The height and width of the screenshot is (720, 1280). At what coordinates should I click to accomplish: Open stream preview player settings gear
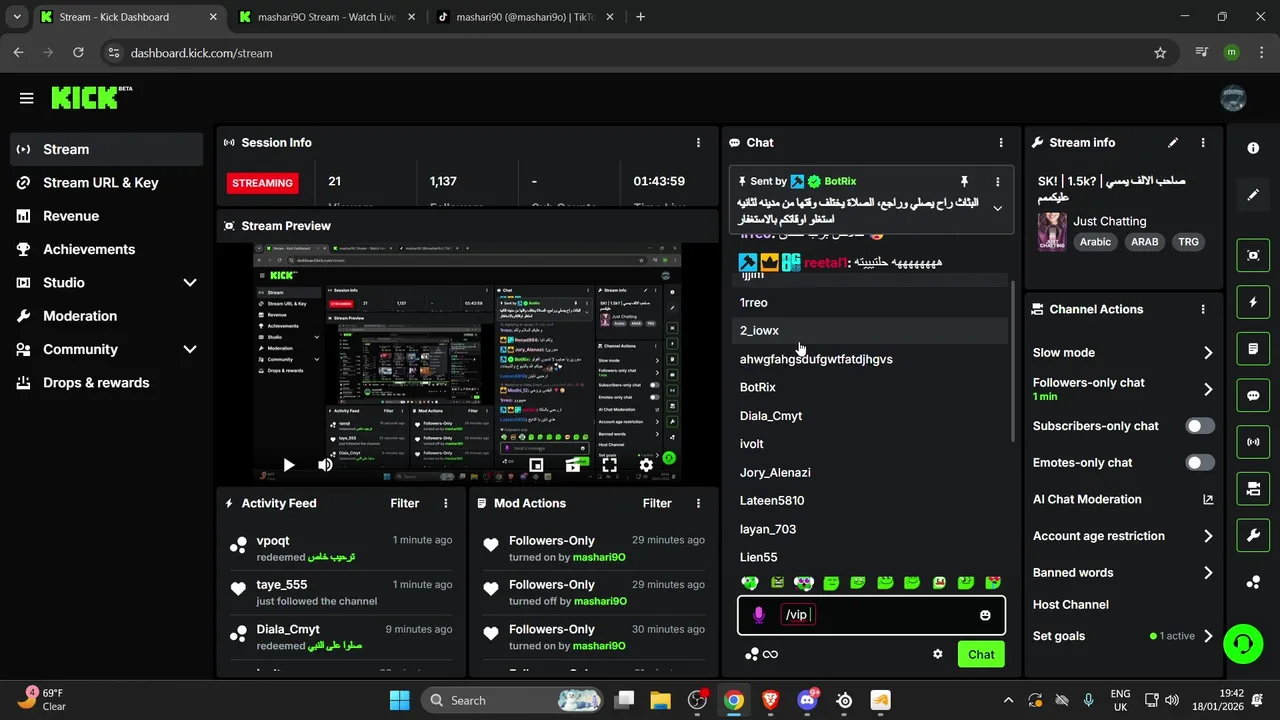(x=646, y=465)
